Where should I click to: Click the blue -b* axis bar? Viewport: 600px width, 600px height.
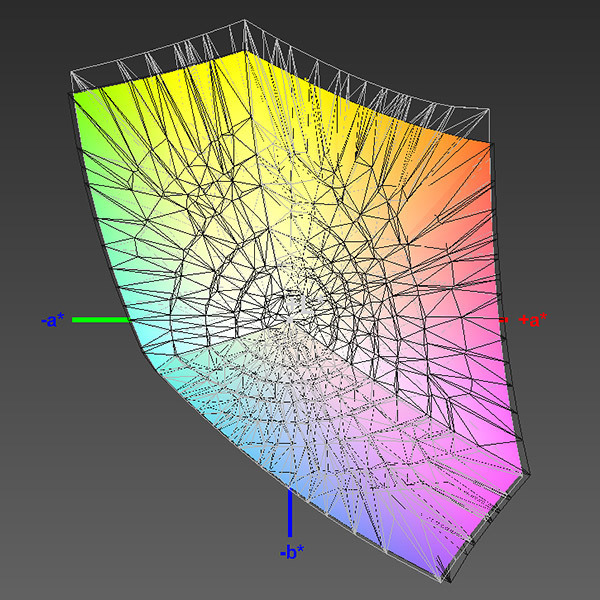(x=290, y=513)
